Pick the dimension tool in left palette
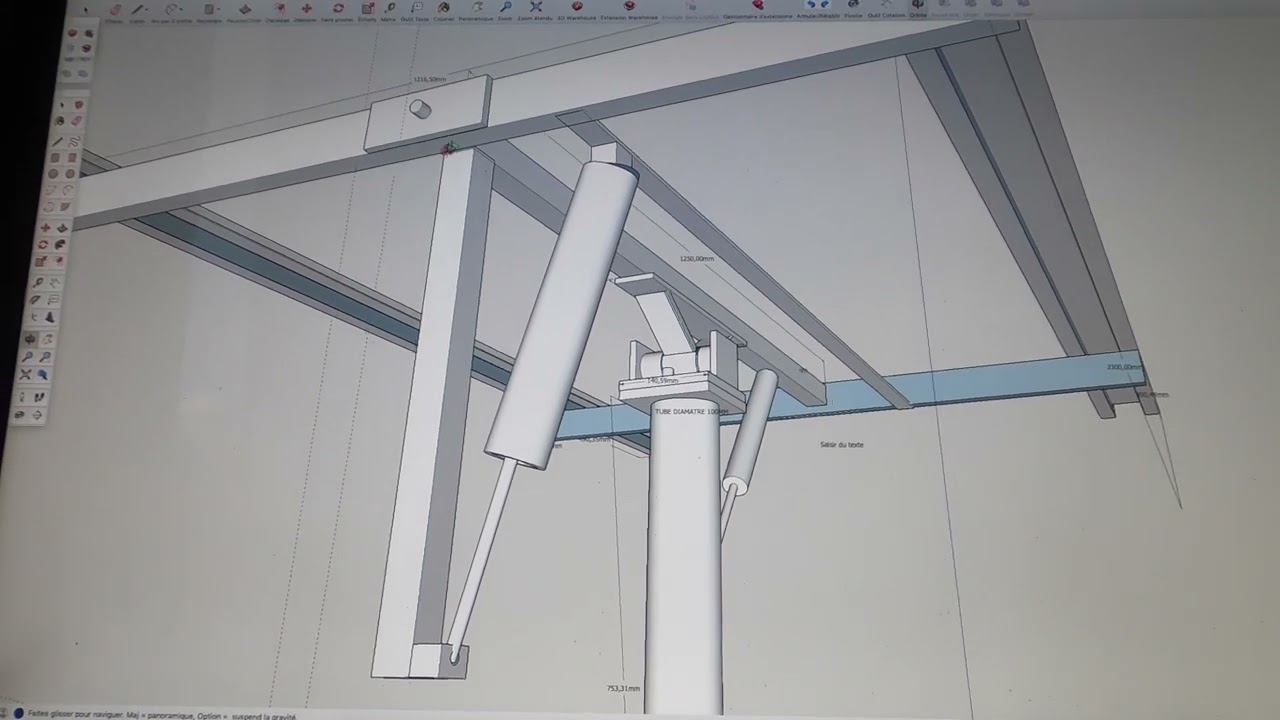The image size is (1280, 720). pos(55,283)
